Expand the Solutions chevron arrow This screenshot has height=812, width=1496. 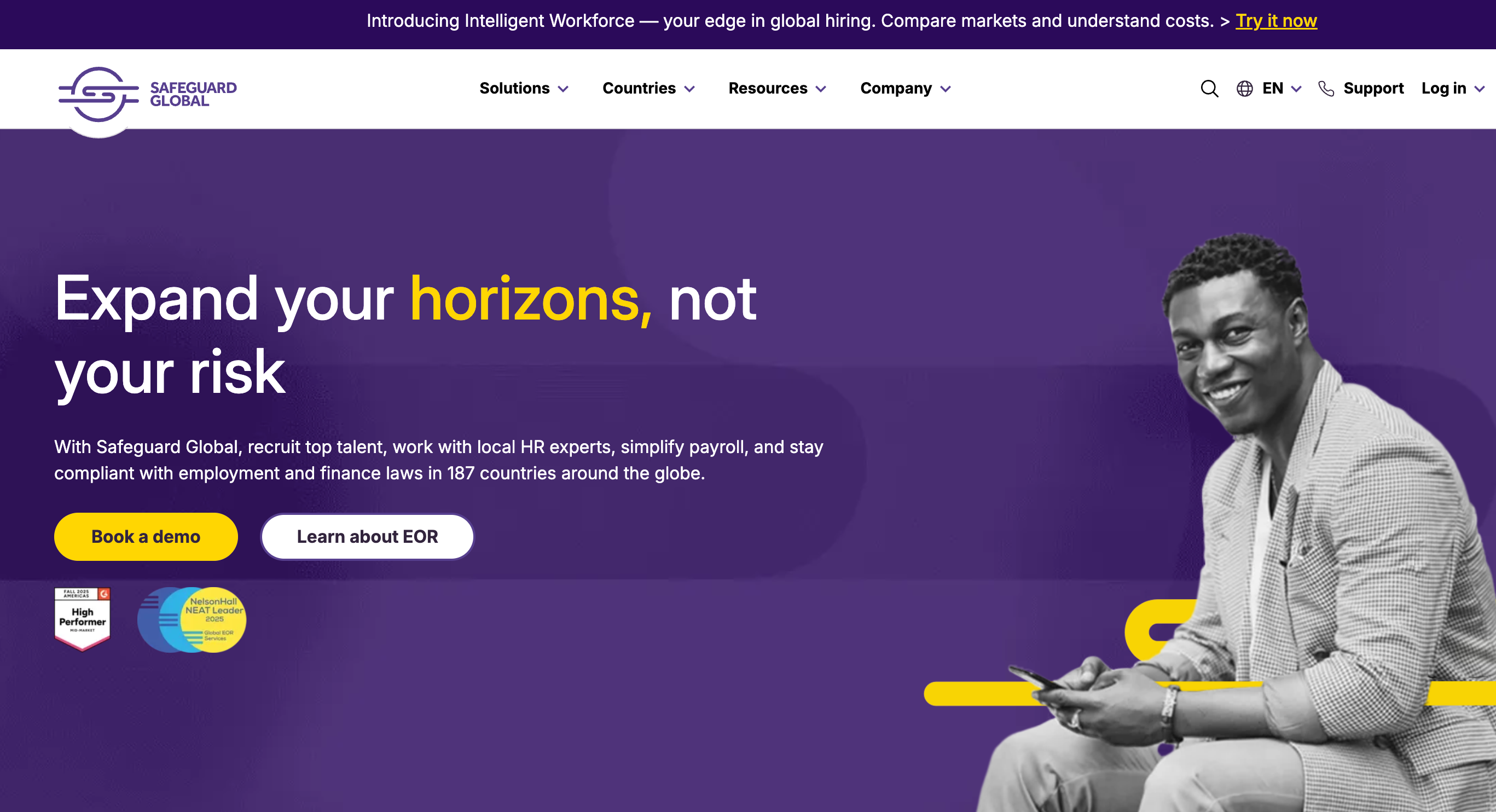(563, 89)
